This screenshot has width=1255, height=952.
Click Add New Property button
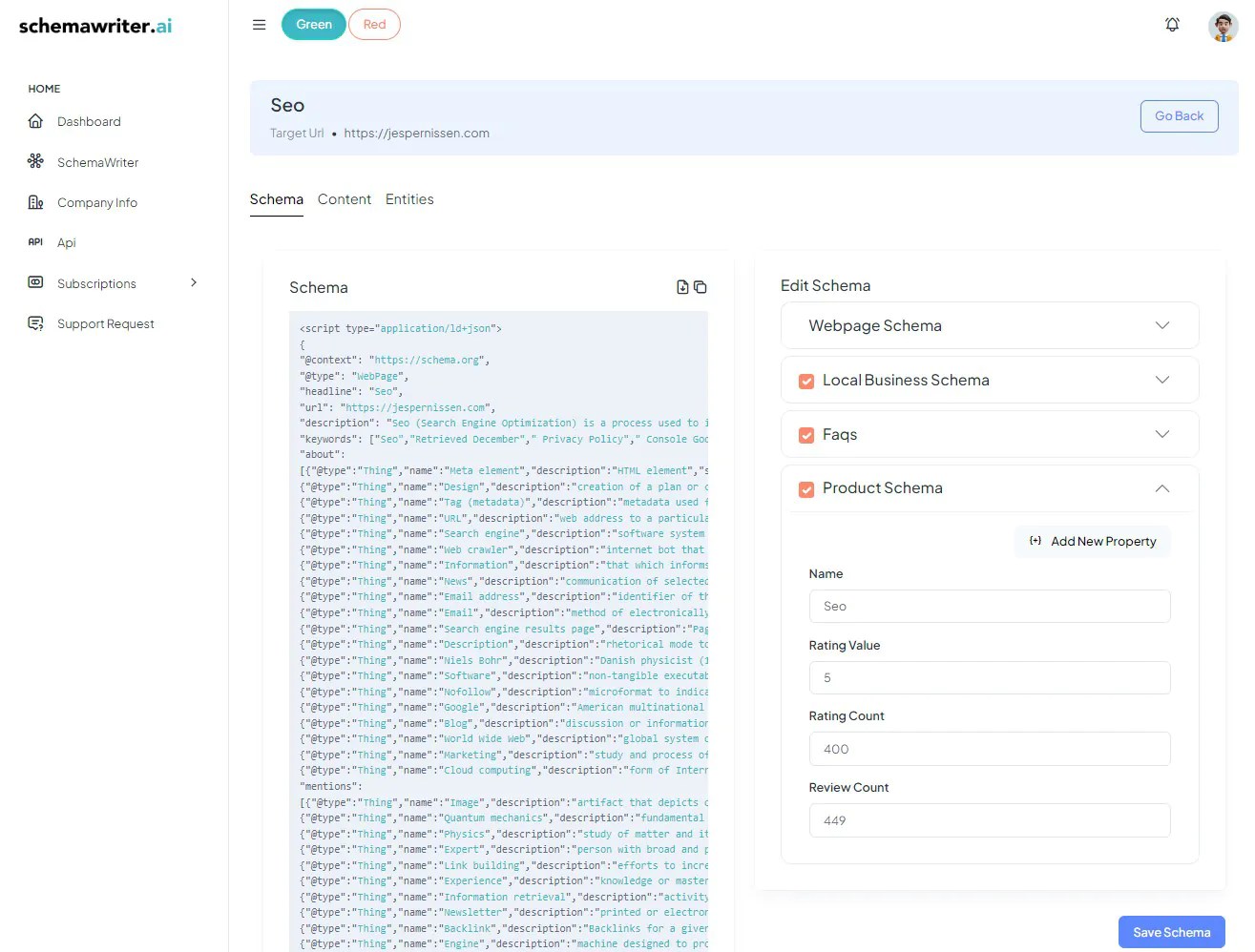(1093, 541)
